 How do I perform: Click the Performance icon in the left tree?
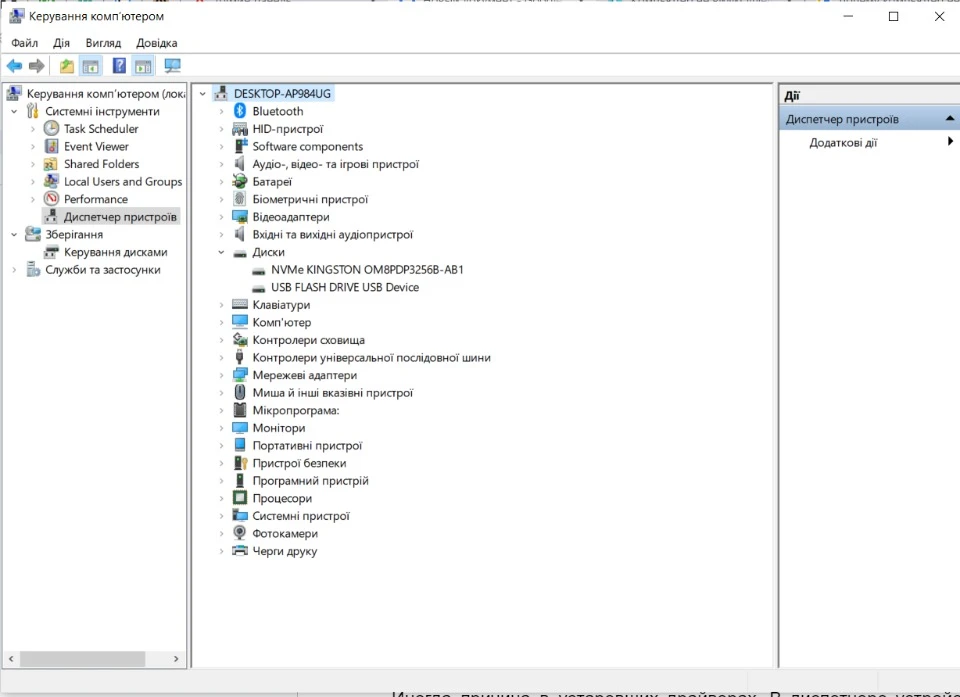52,199
